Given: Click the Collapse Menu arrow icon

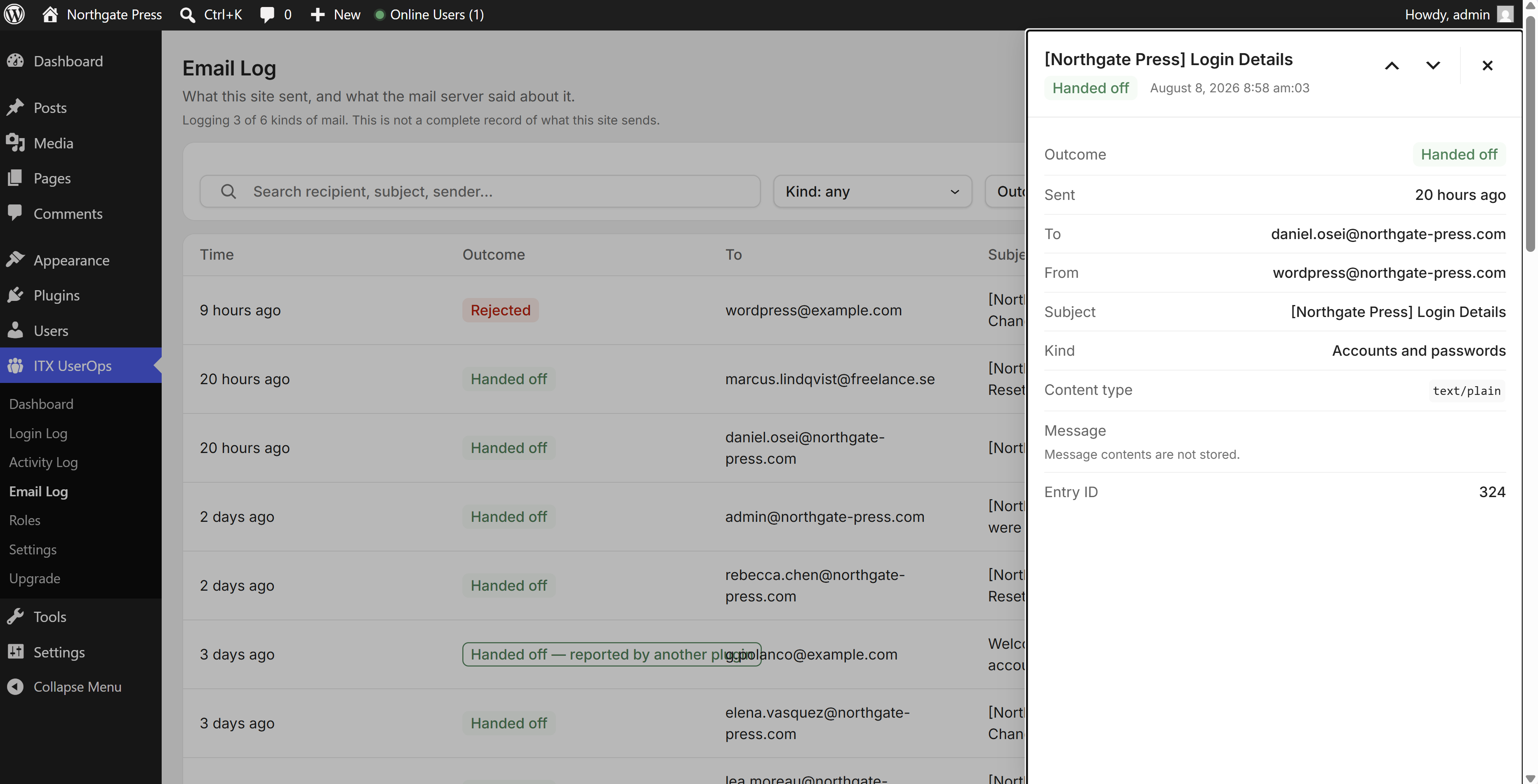Looking at the screenshot, I should 16,687.
